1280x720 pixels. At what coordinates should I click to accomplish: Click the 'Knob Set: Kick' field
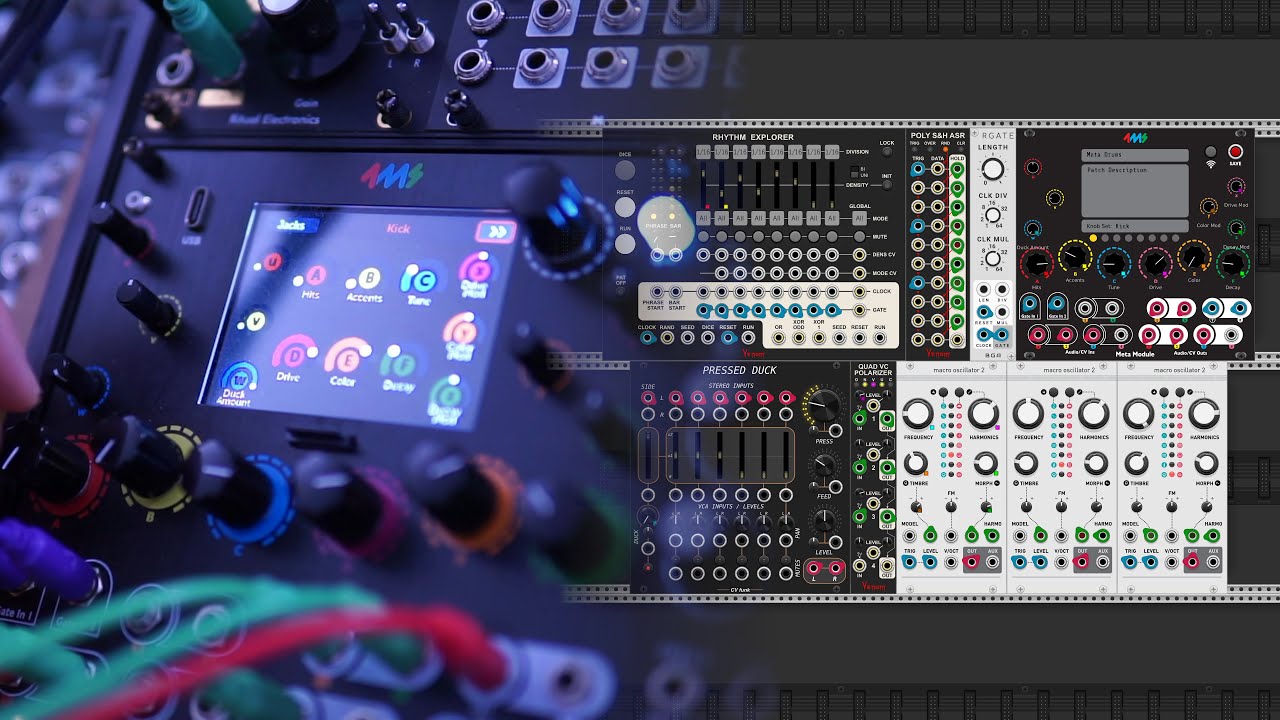point(1135,226)
